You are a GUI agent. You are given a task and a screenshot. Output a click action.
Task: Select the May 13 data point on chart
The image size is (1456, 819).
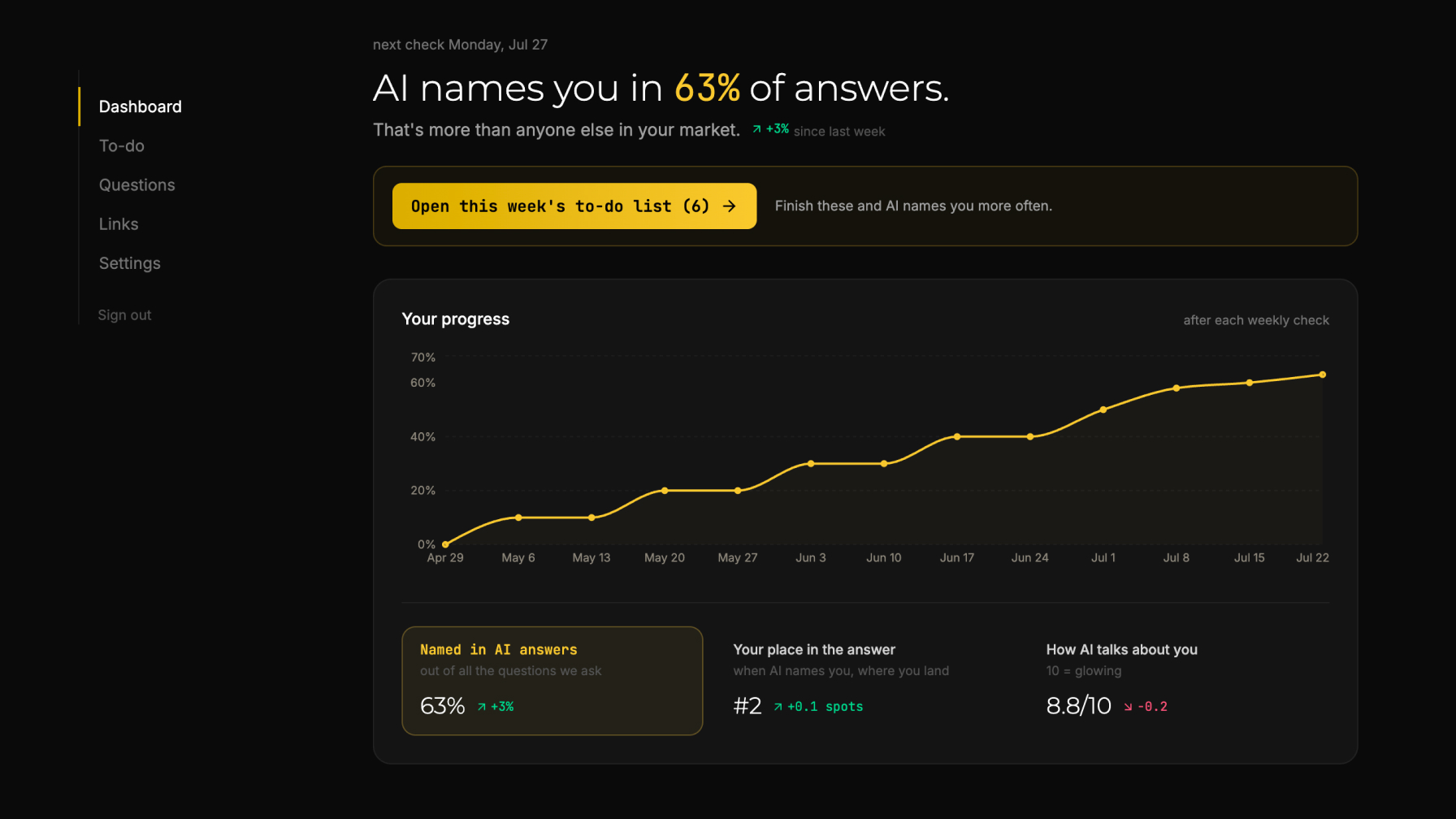click(x=591, y=518)
